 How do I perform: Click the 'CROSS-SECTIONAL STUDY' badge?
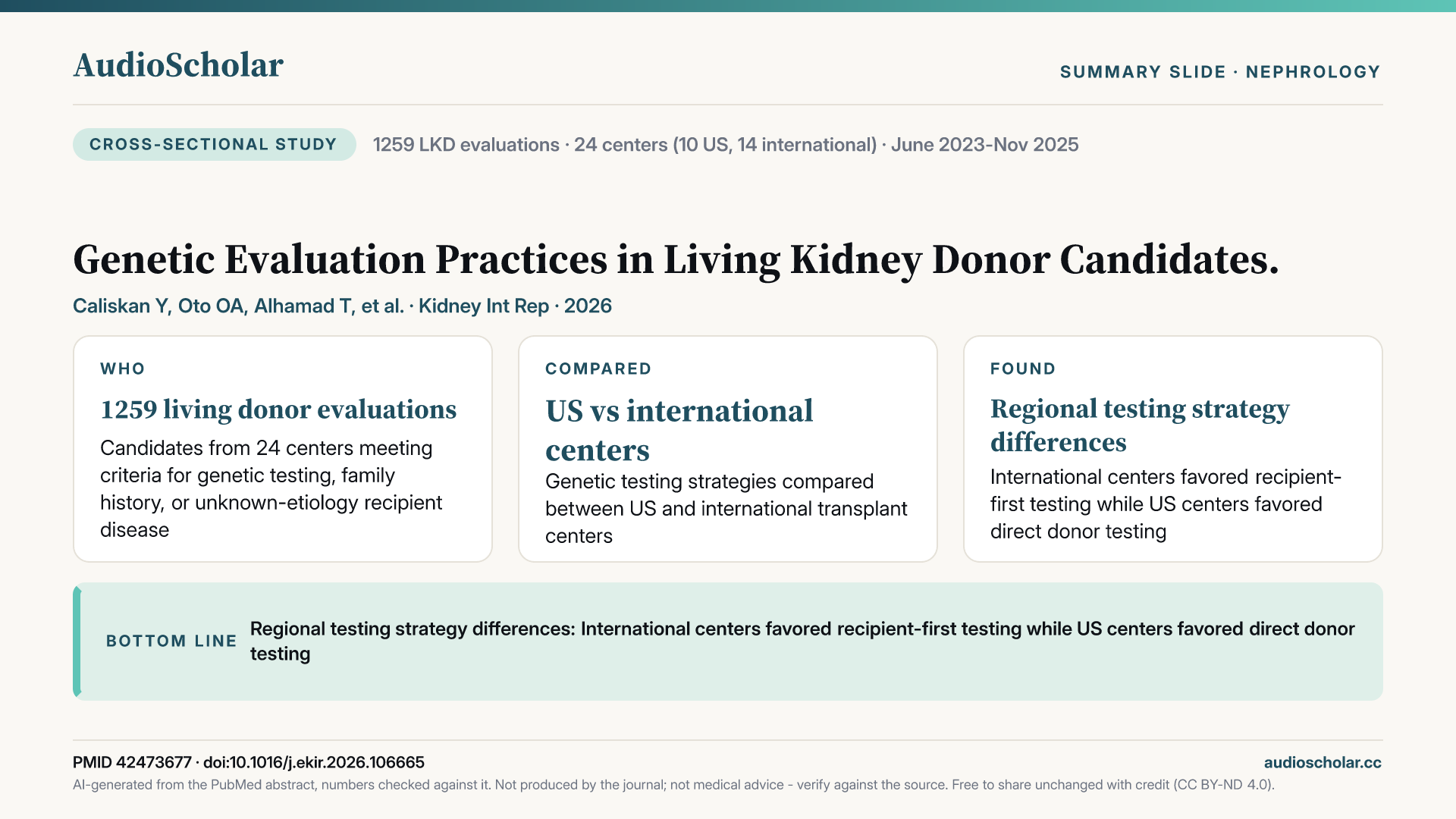(214, 144)
